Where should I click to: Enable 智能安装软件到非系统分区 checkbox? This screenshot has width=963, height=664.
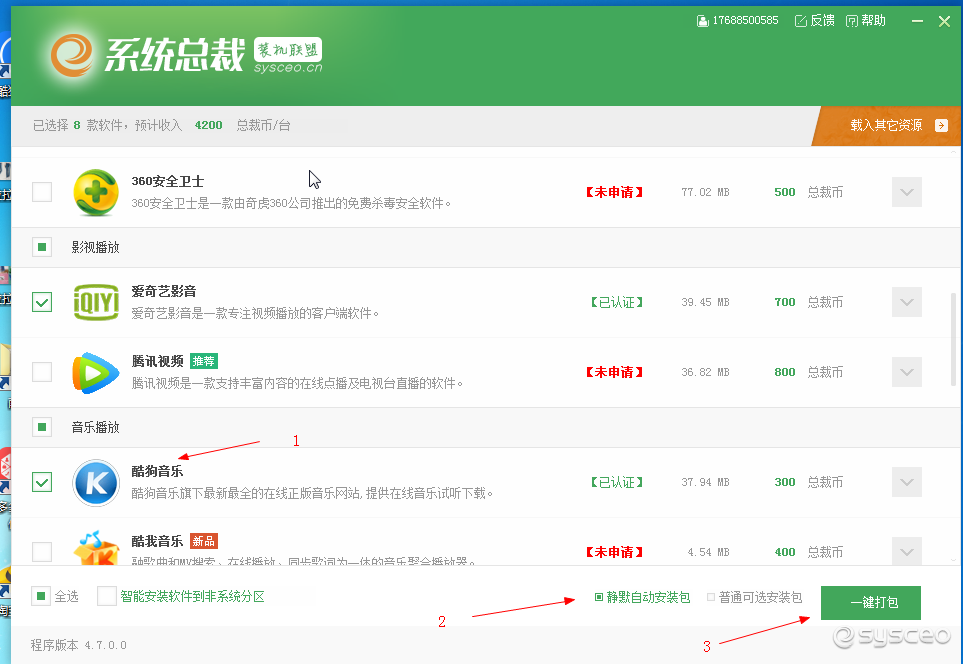(107, 596)
